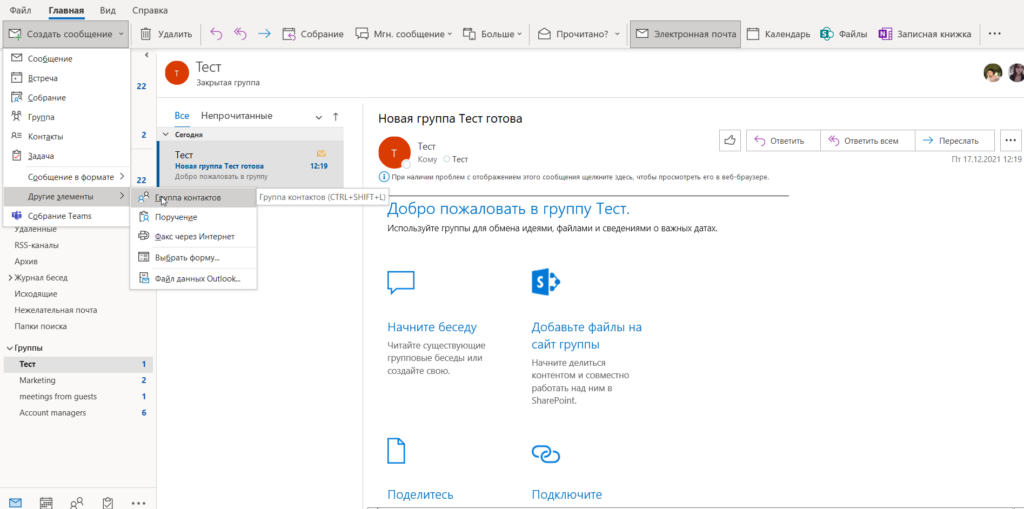
Task: Open the Mail view icon in navigation bar
Action: pos(14,502)
